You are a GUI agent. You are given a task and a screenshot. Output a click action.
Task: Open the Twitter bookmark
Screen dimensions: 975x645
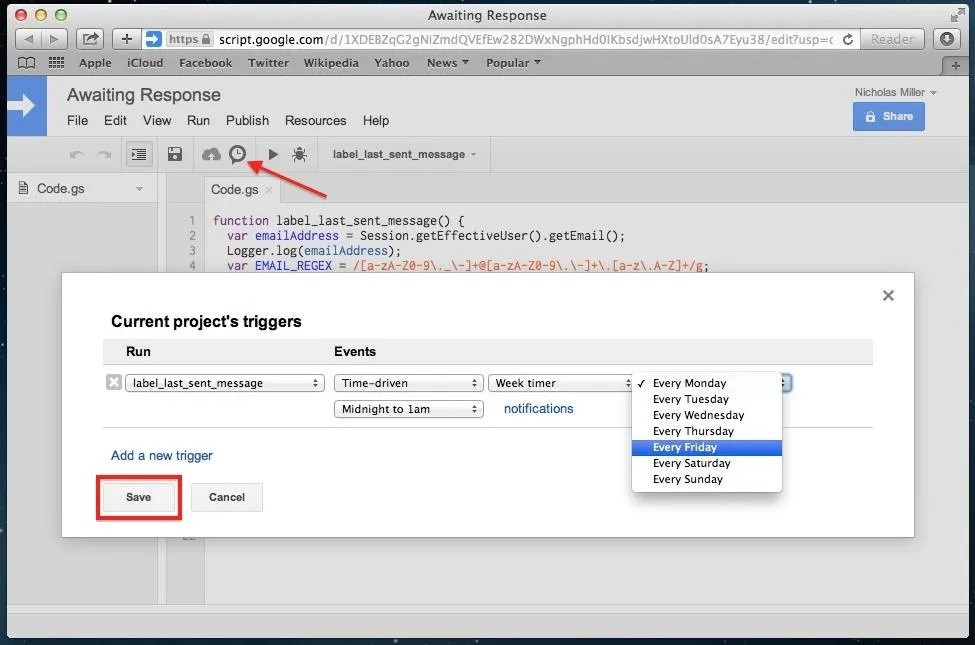(268, 63)
